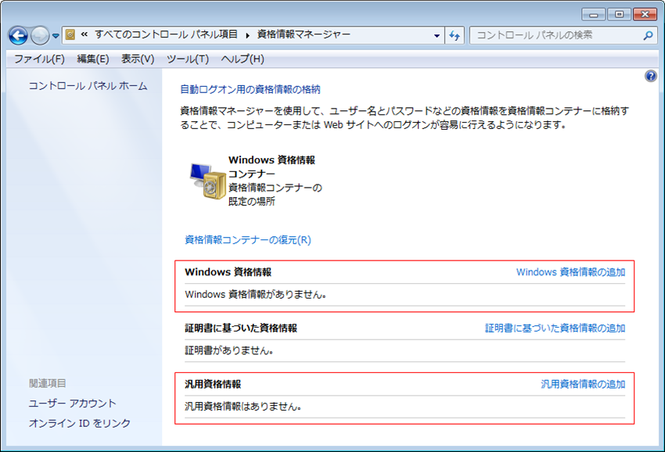Image resolution: width=665 pixels, height=452 pixels.
Task: Open the recent pages dropdown arrow
Action: (x=56, y=36)
